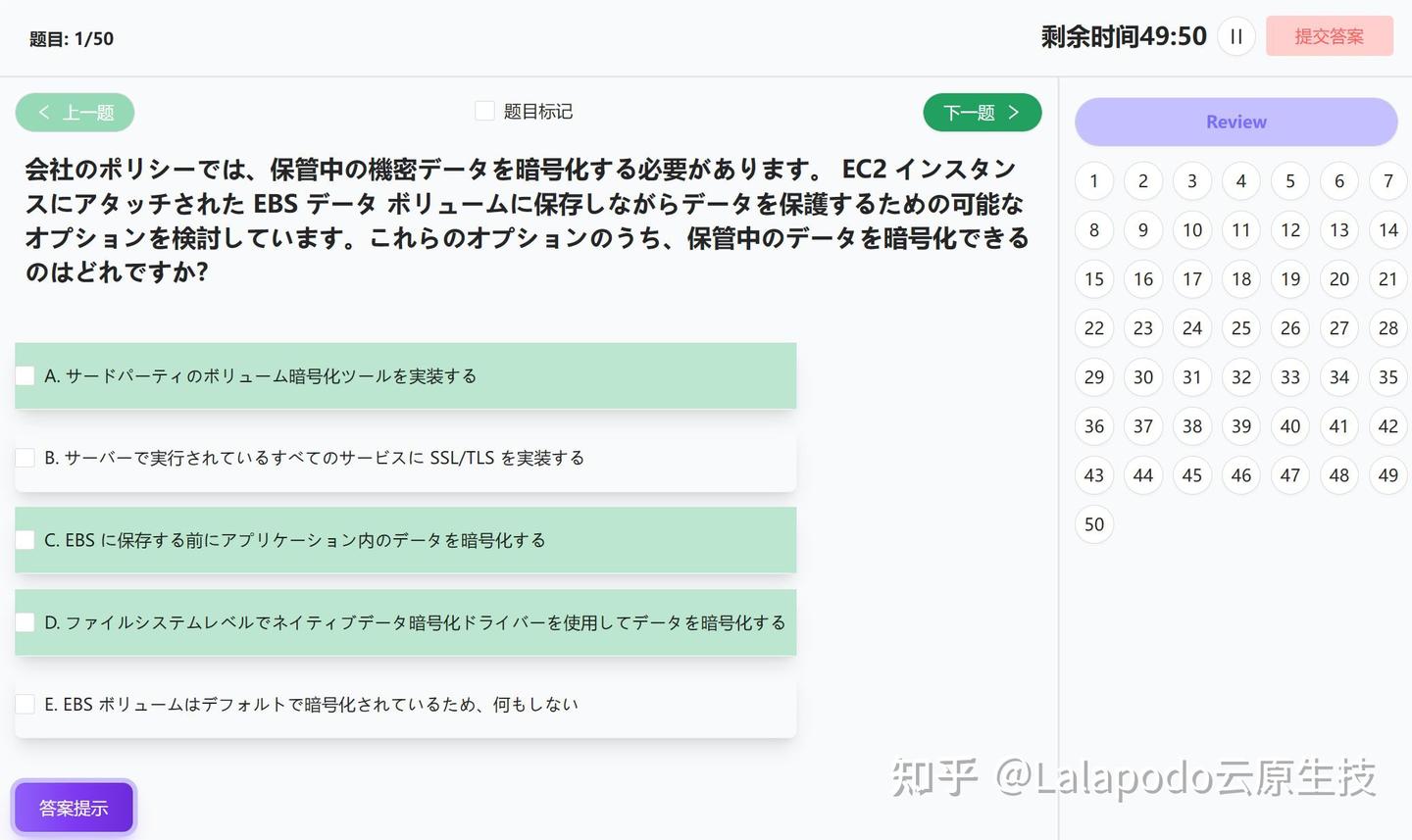1412x840 pixels.
Task: Check answer option B about SSL/TLS
Action: 25,457
